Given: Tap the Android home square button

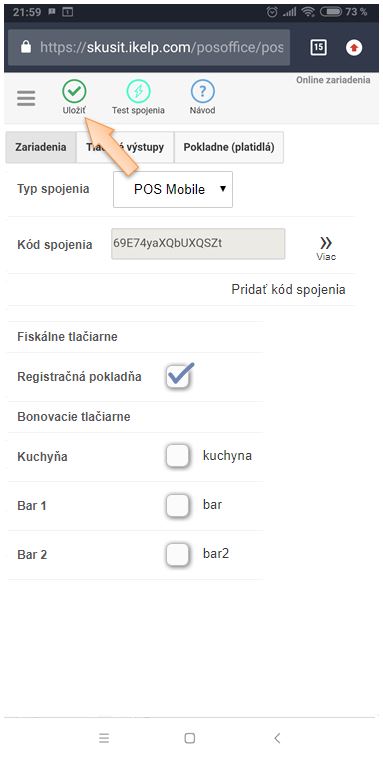Looking at the screenshot, I should tap(190, 738).
